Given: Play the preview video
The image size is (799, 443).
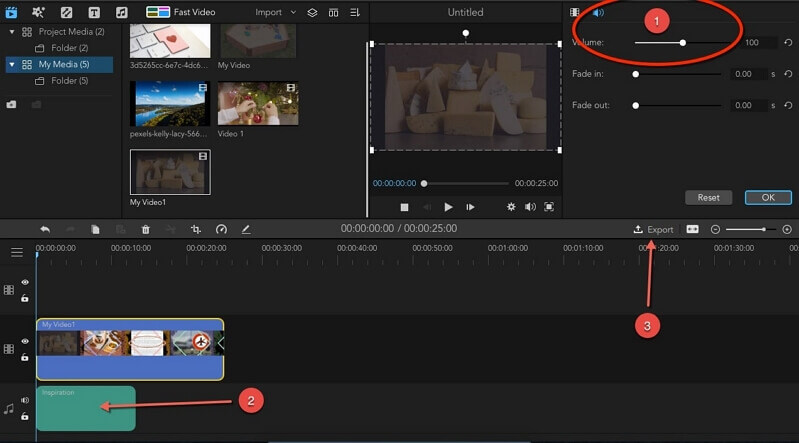Looking at the screenshot, I should coord(448,207).
